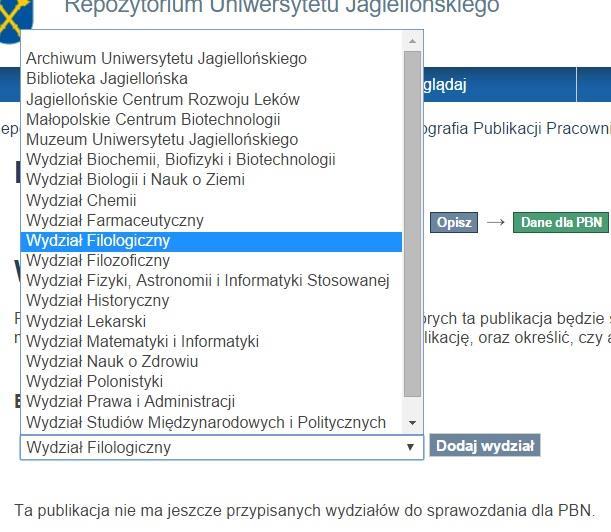Select Wydział Lekarski
The height and width of the screenshot is (532, 611).
click(x=211, y=322)
